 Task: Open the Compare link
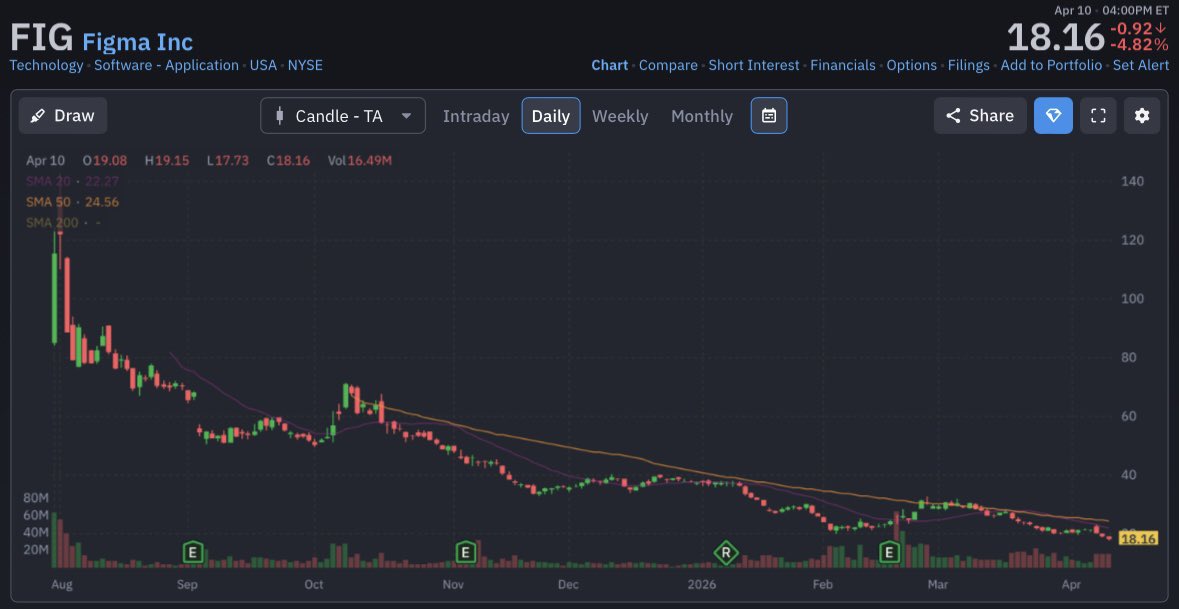coord(668,65)
